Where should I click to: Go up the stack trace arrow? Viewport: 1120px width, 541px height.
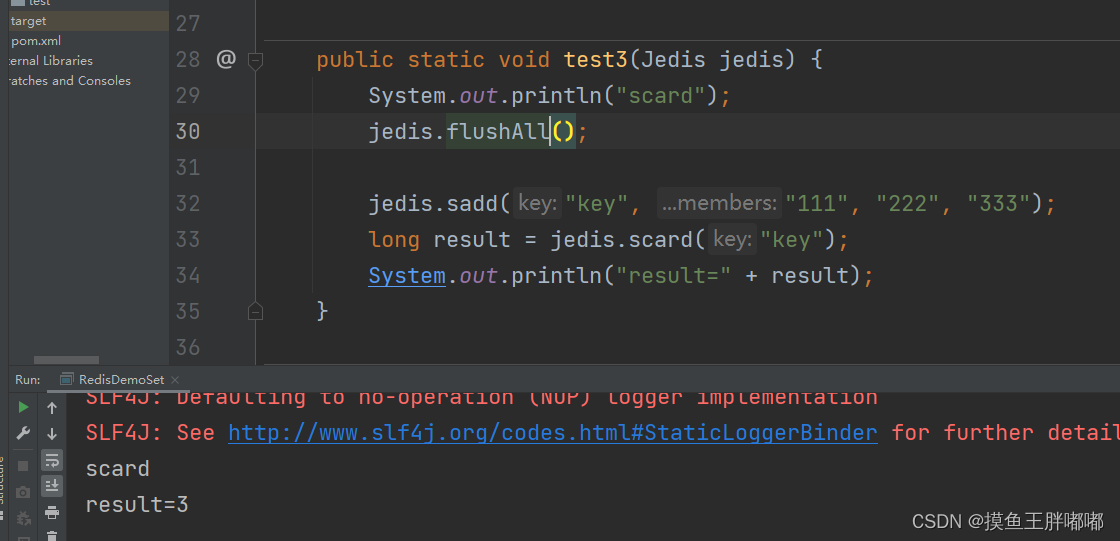tap(52, 407)
